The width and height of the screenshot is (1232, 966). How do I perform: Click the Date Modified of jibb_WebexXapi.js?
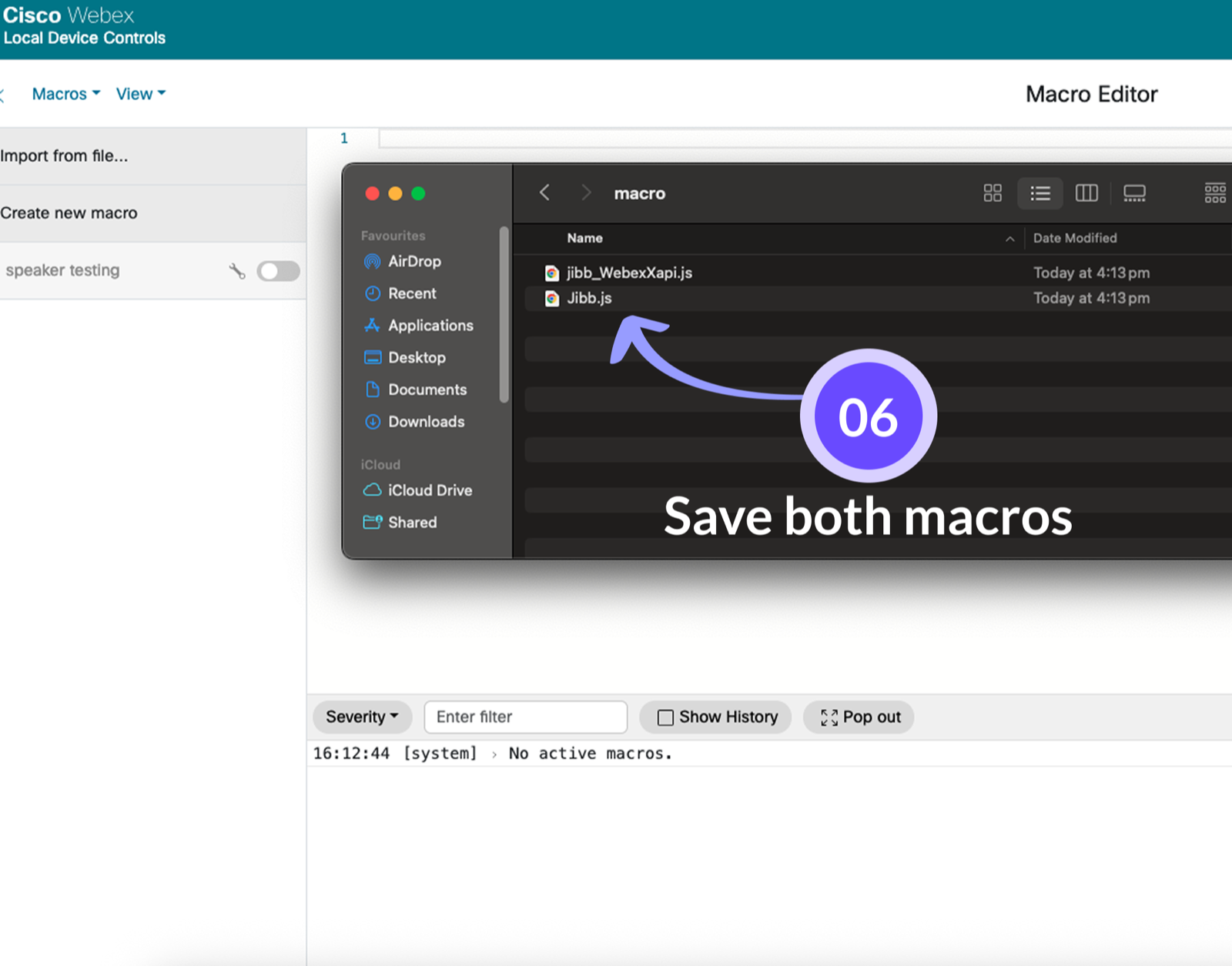[1091, 272]
